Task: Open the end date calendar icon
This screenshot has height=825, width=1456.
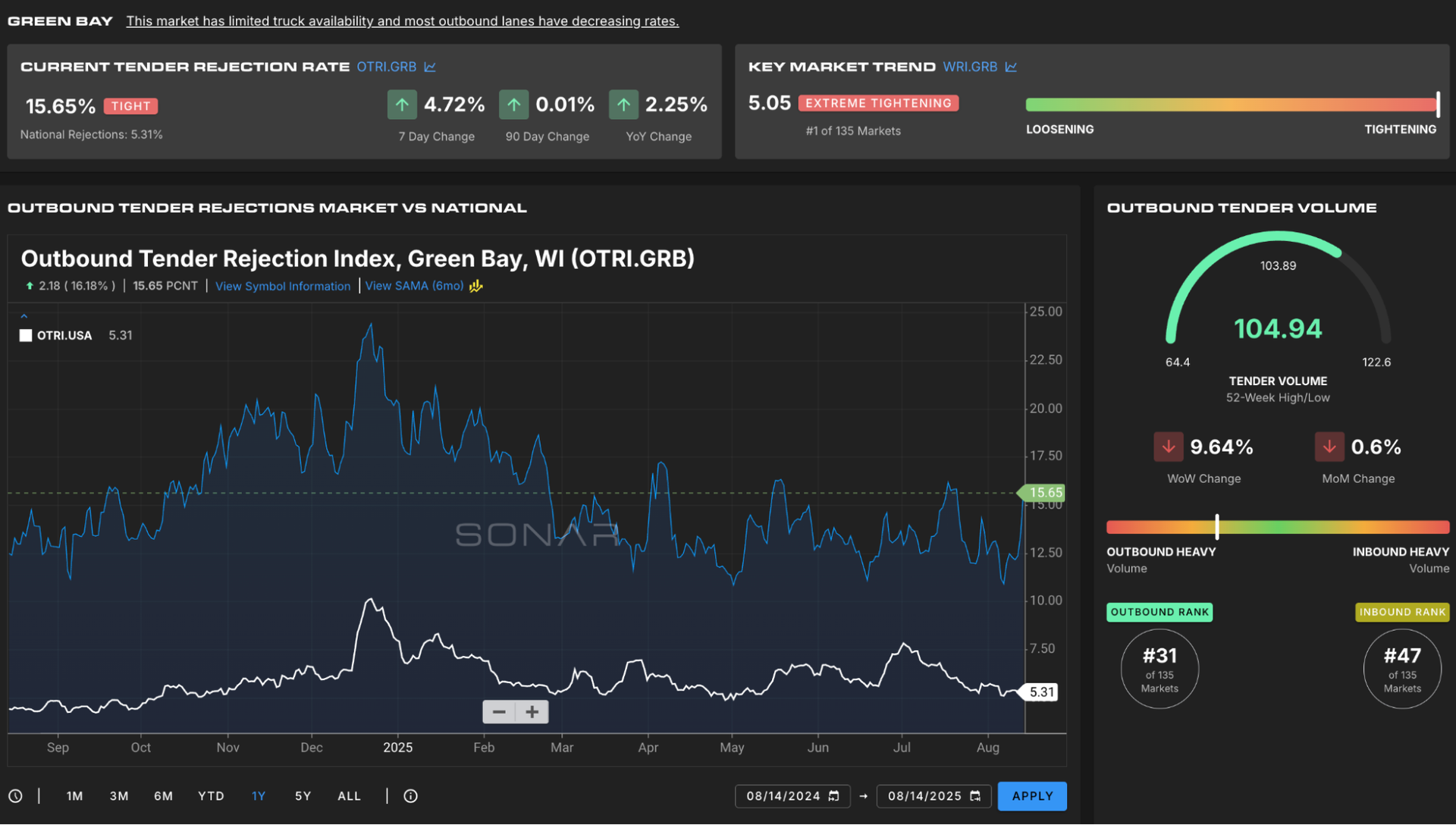Action: (x=975, y=796)
